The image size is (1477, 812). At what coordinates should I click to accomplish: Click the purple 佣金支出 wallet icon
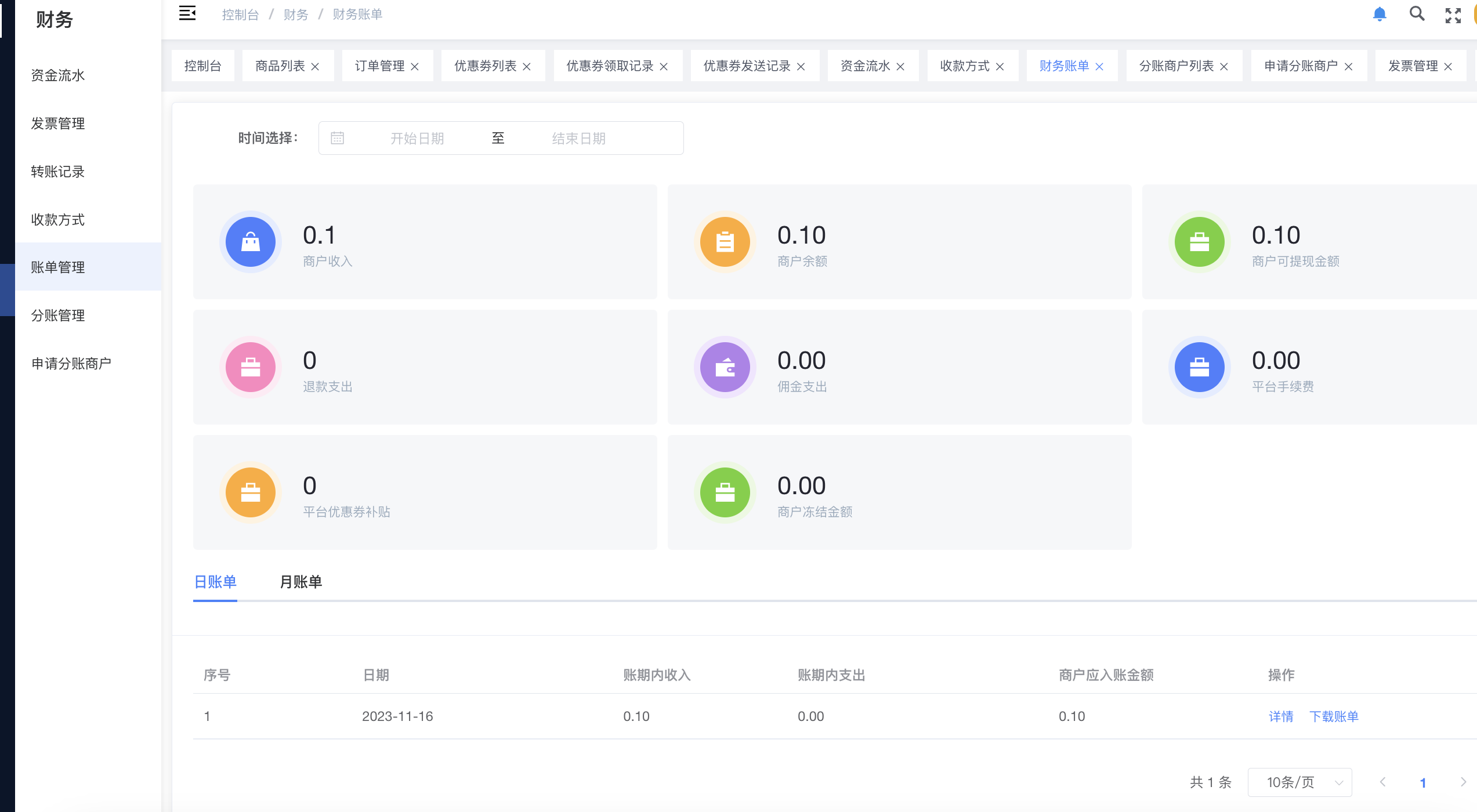coord(725,367)
